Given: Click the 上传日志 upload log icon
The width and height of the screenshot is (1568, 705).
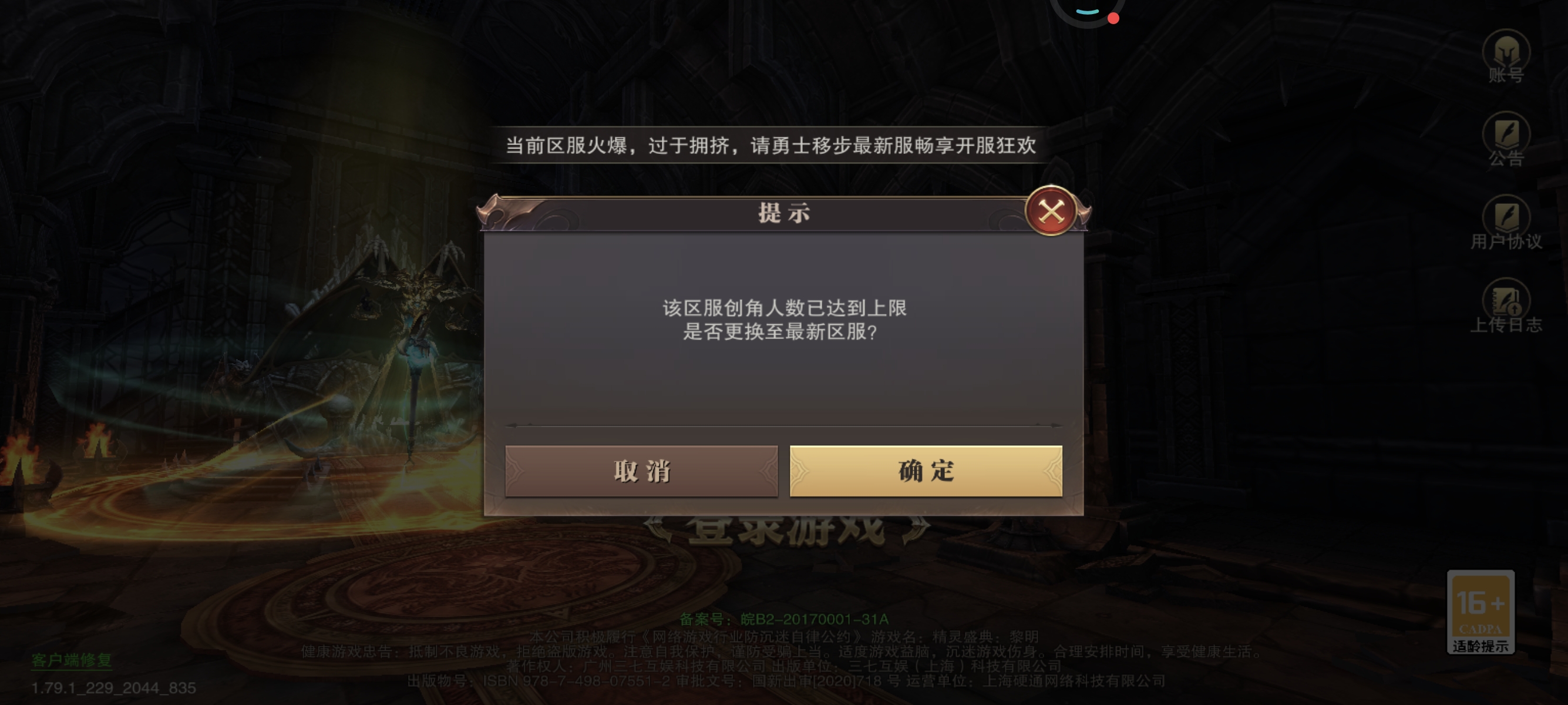Looking at the screenshot, I should (x=1506, y=305).
